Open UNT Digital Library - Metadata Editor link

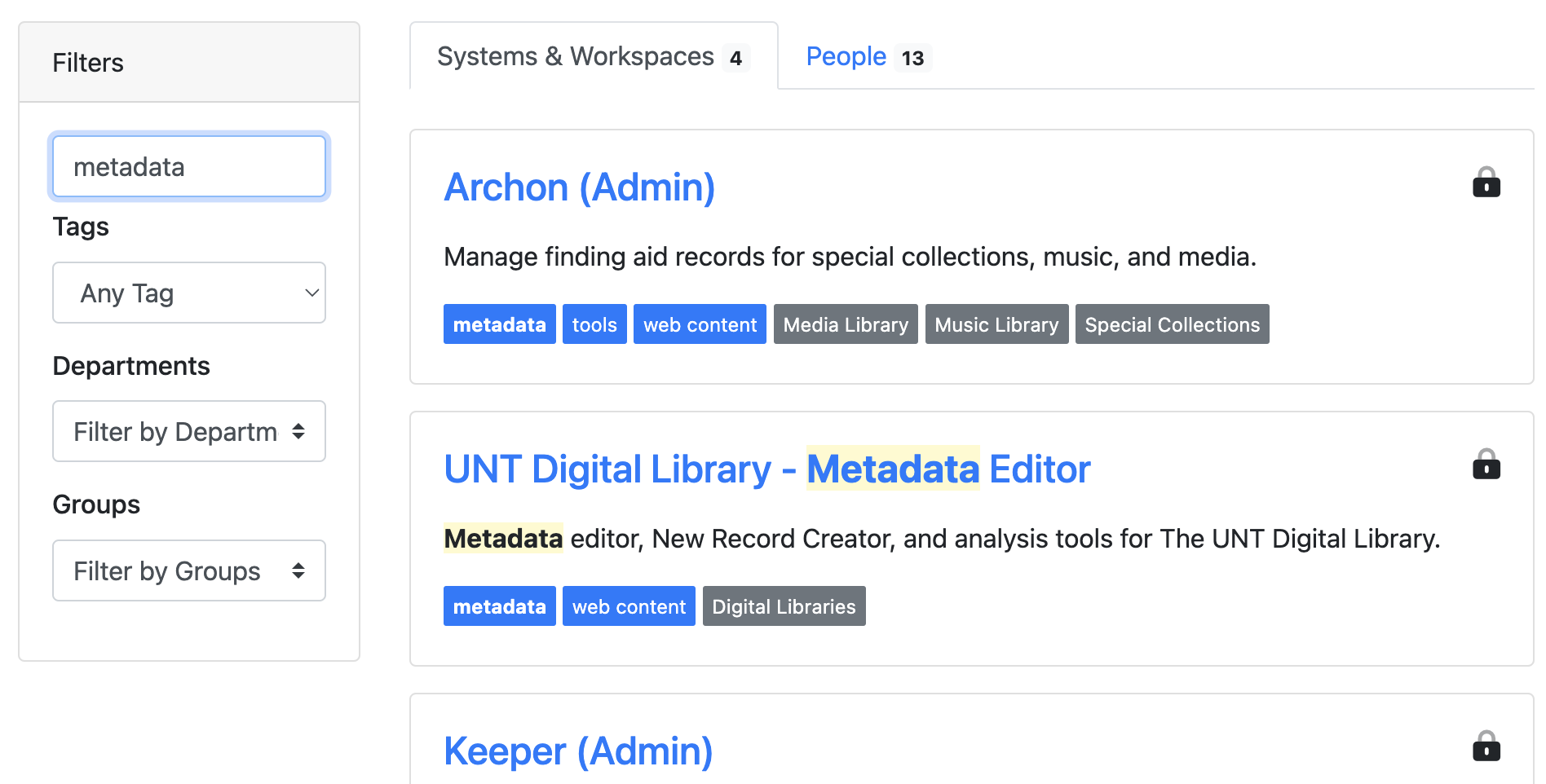point(767,469)
